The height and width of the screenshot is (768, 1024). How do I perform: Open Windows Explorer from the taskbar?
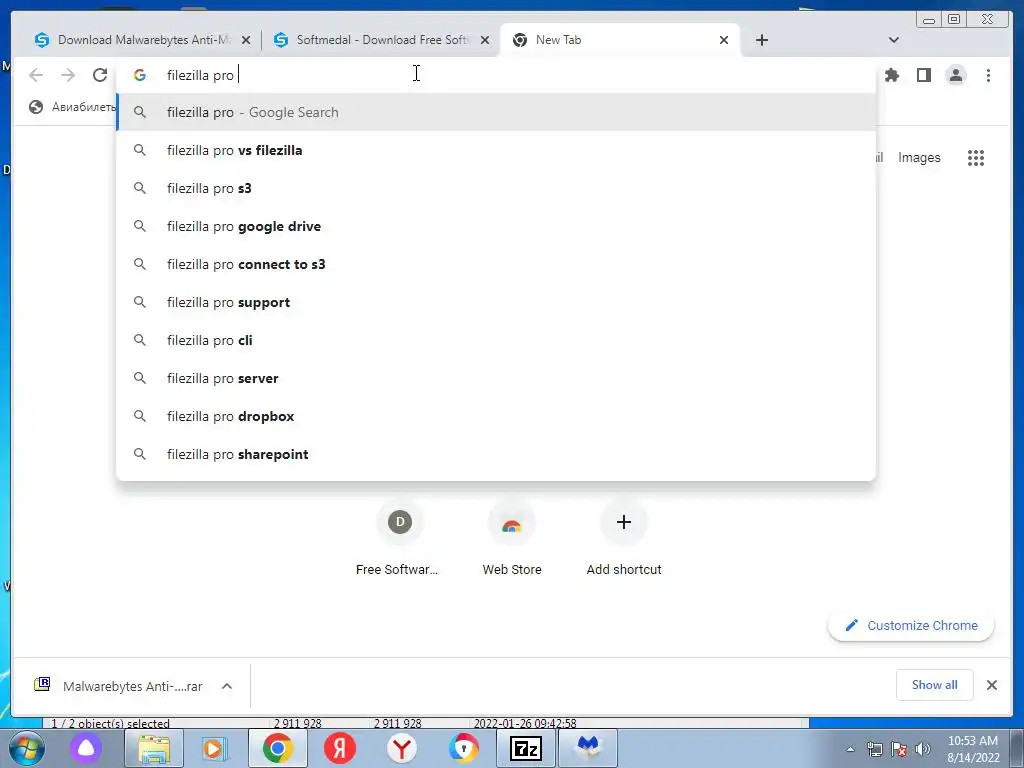tap(153, 748)
